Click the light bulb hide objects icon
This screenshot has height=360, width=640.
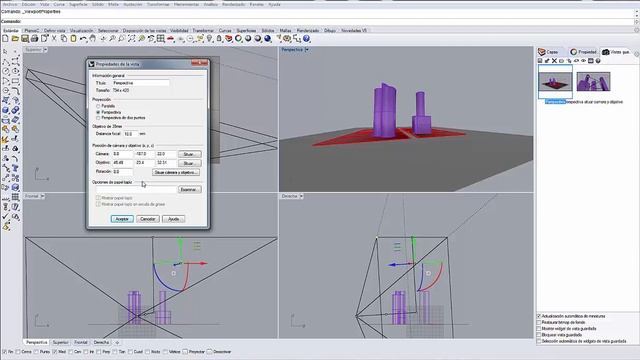coord(209,39)
